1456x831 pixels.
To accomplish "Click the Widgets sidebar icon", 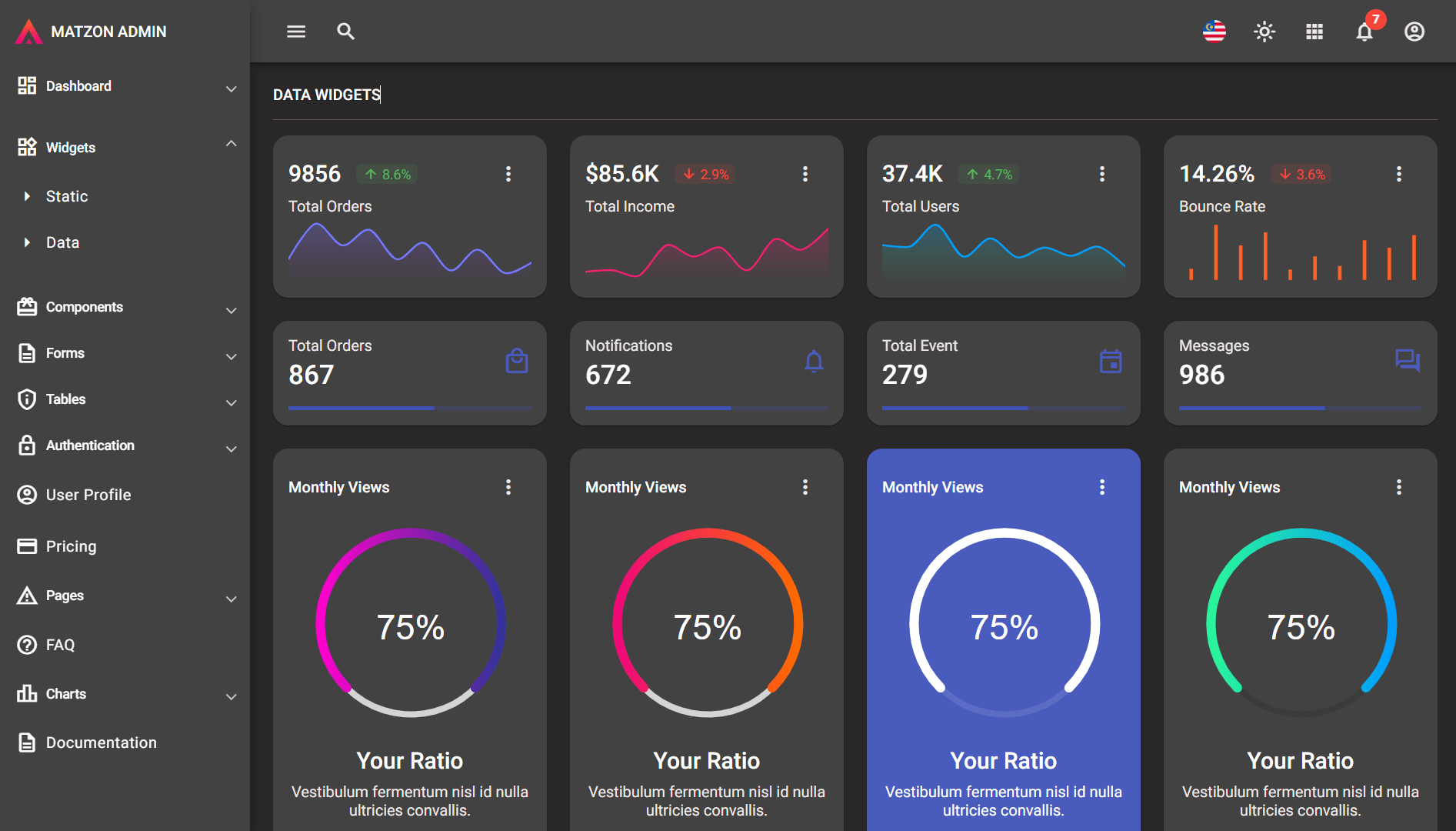I will [27, 147].
